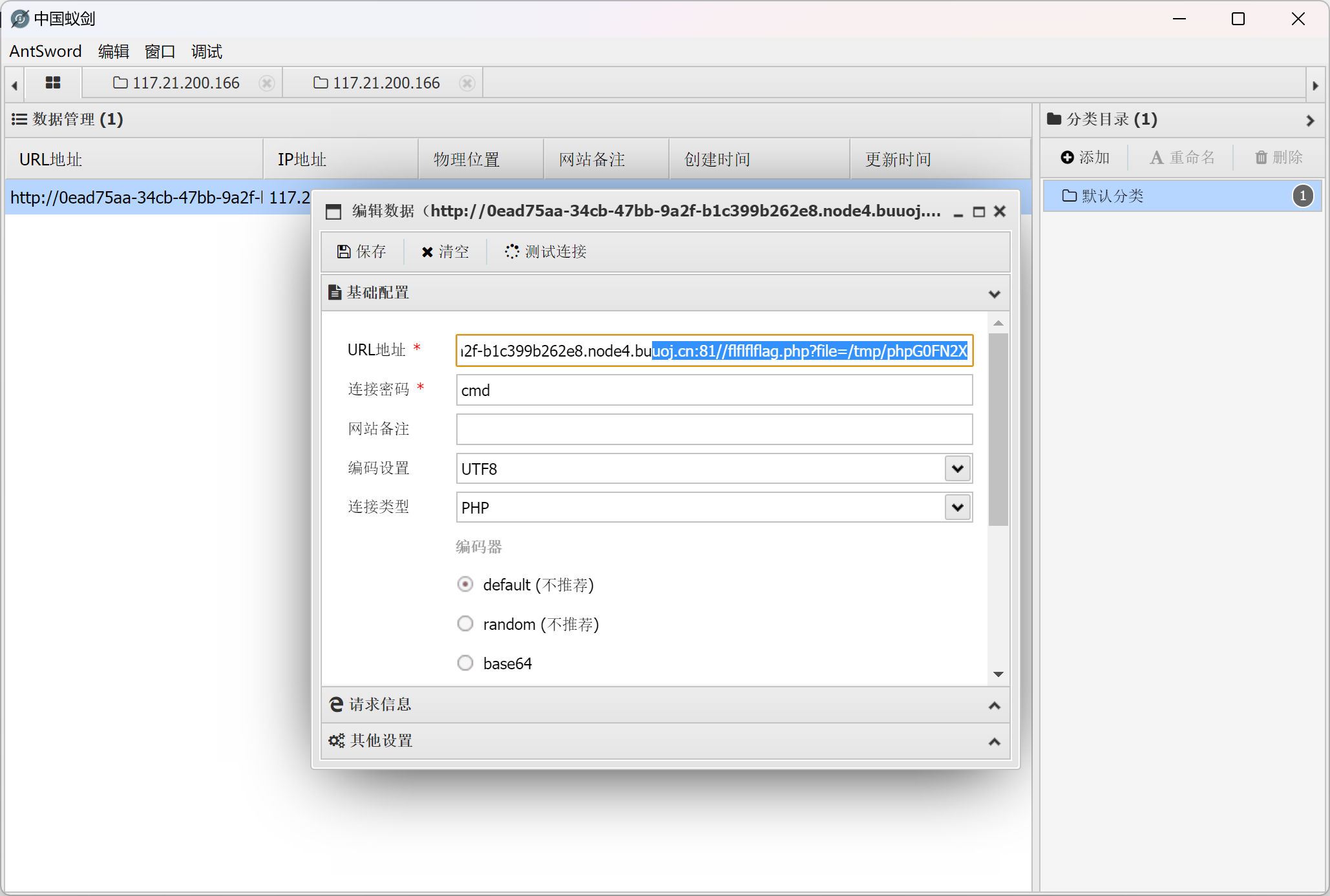Image resolution: width=1330 pixels, height=896 pixels.
Task: Click the 更新时间 column header
Action: coord(940,159)
